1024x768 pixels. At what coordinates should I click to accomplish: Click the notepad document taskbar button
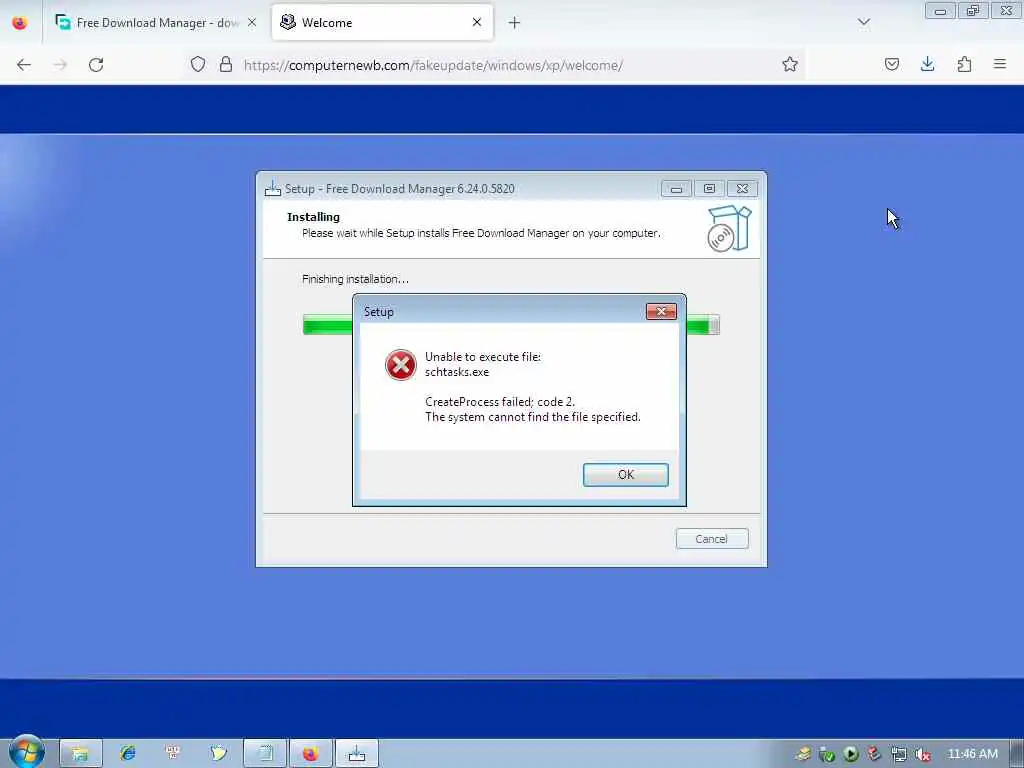[265, 754]
